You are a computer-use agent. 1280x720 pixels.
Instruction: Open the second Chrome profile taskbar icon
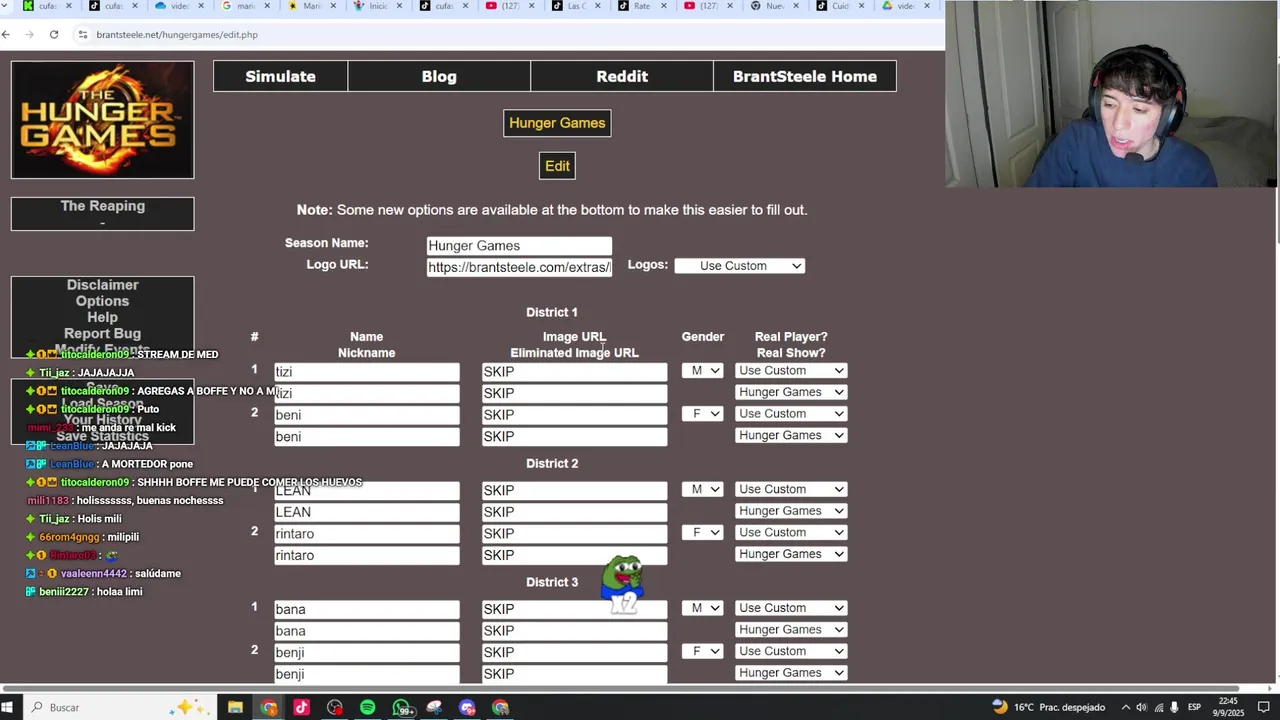click(500, 707)
